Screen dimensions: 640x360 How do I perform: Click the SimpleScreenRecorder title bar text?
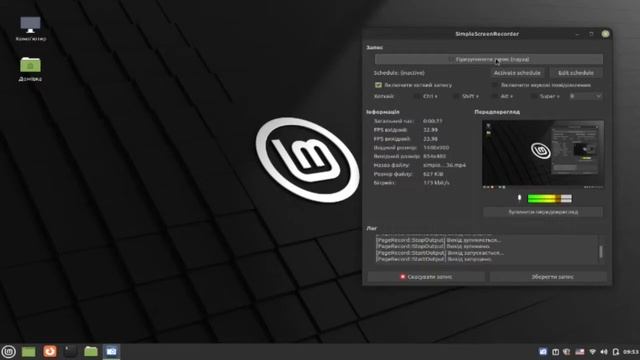pos(487,34)
